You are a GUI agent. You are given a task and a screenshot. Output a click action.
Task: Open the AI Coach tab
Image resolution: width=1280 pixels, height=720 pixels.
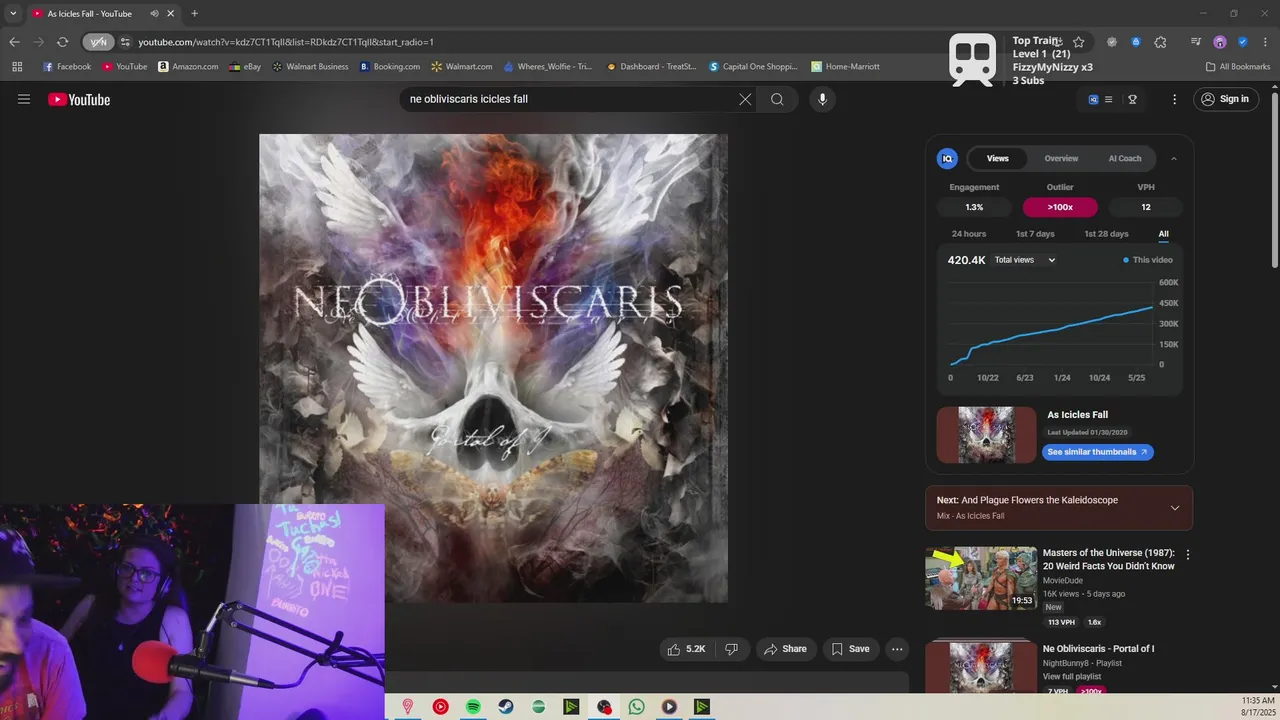1125,158
